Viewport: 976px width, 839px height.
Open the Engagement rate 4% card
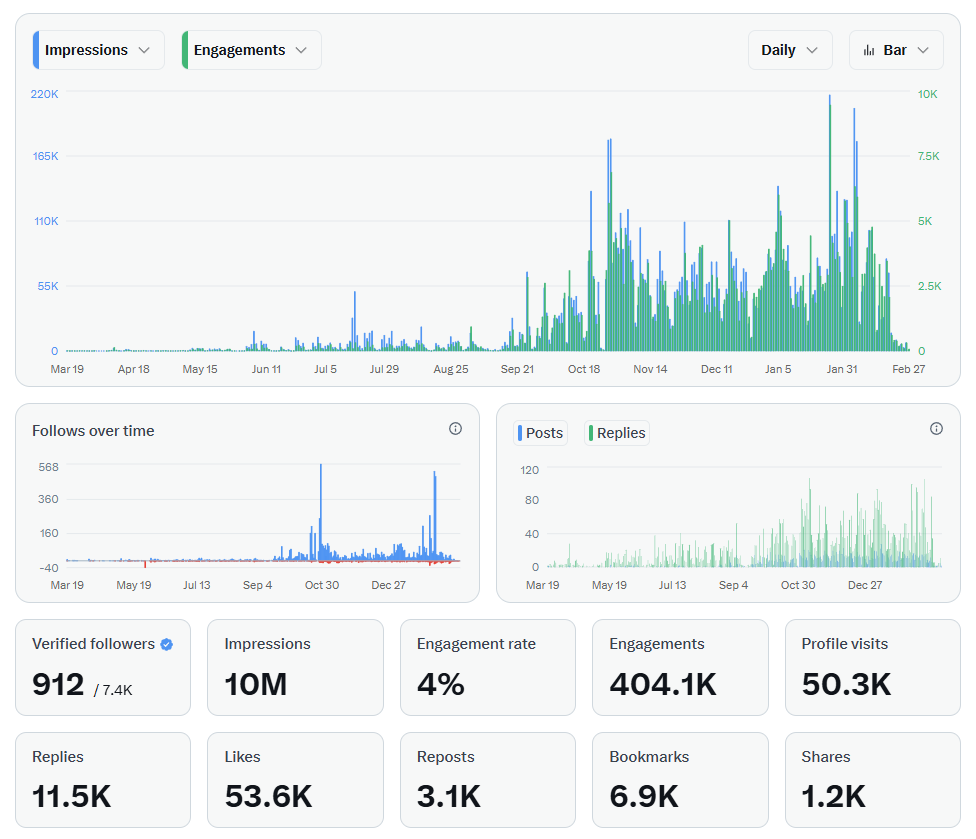(x=487, y=667)
